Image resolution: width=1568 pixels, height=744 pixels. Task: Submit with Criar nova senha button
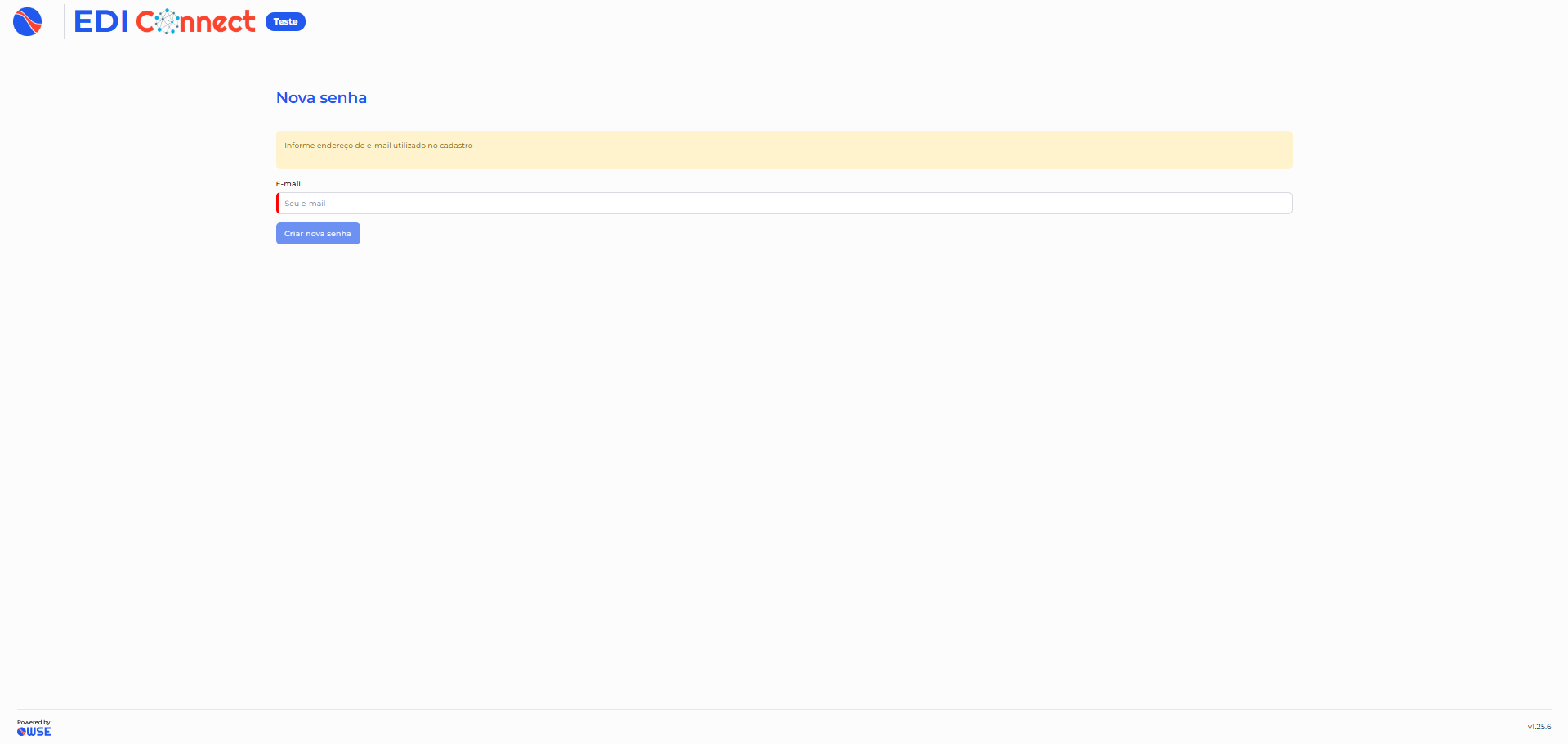point(318,234)
